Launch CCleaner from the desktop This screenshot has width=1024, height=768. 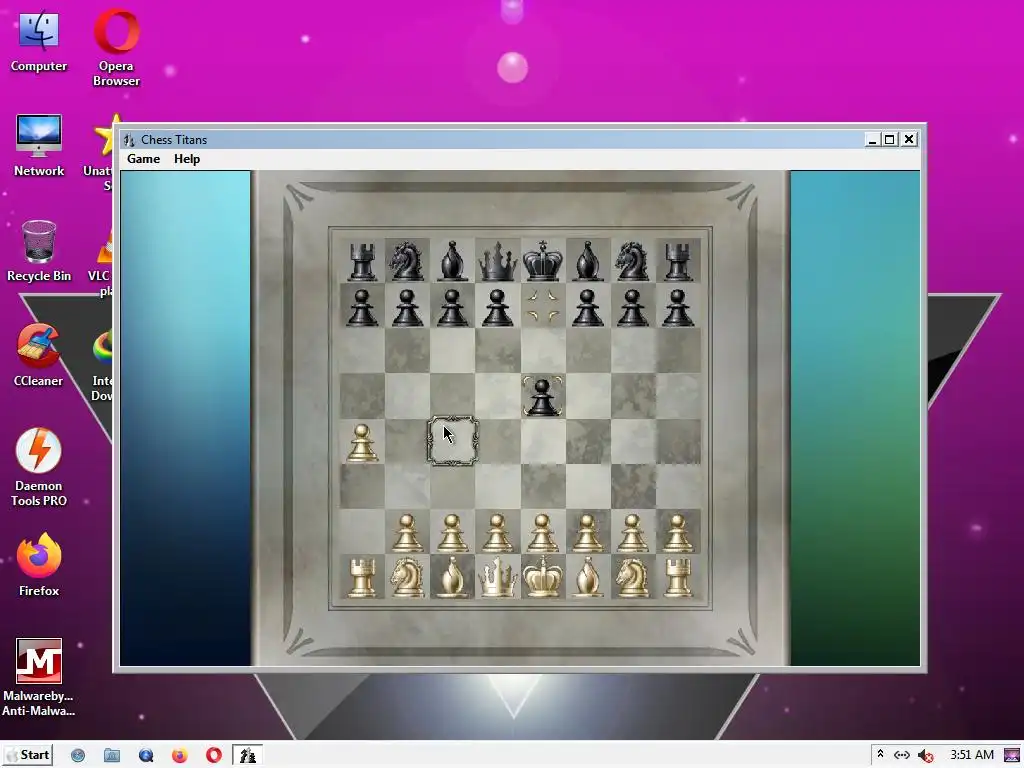click(x=39, y=355)
